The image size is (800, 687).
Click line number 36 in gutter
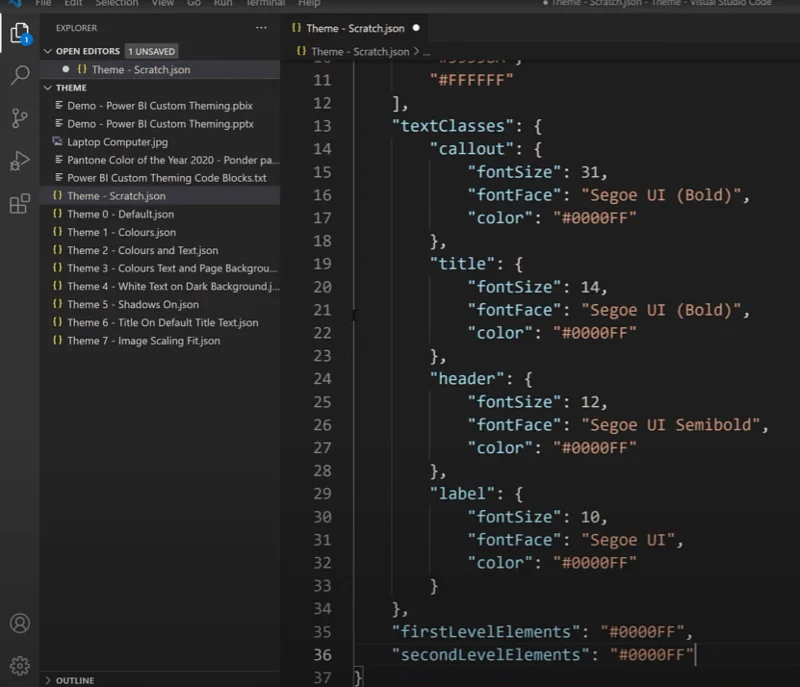[x=322, y=655]
